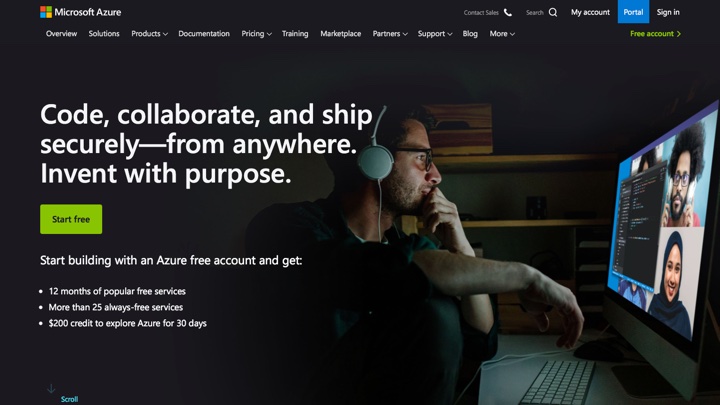Click the Scroll down arrow icon
Image resolution: width=720 pixels, height=405 pixels.
pyautogui.click(x=51, y=388)
